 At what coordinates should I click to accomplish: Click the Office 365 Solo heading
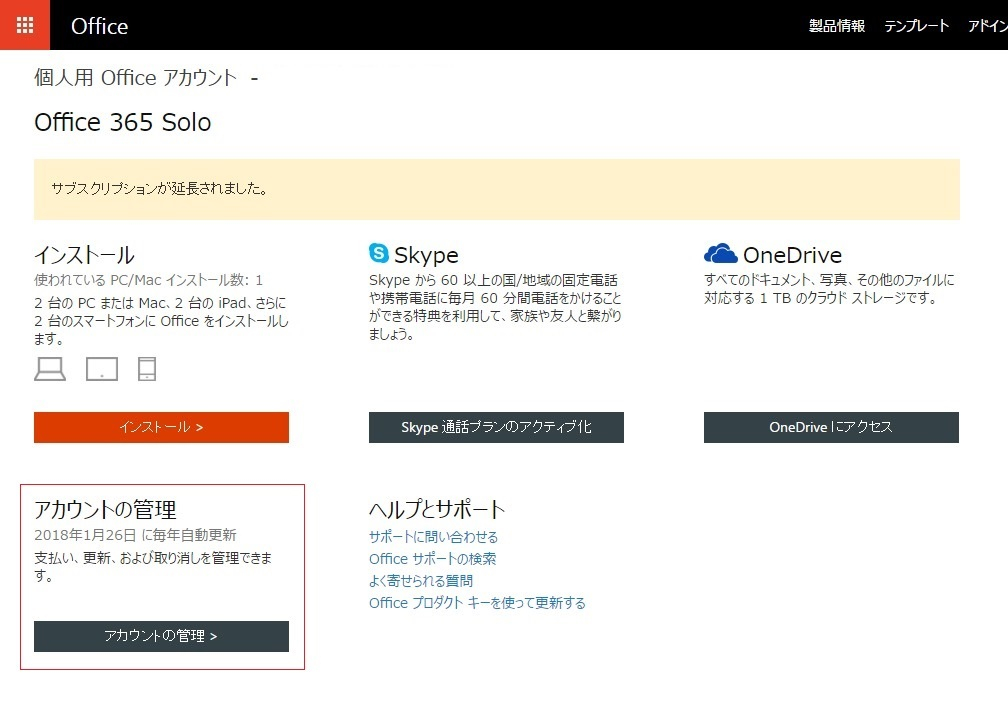123,122
